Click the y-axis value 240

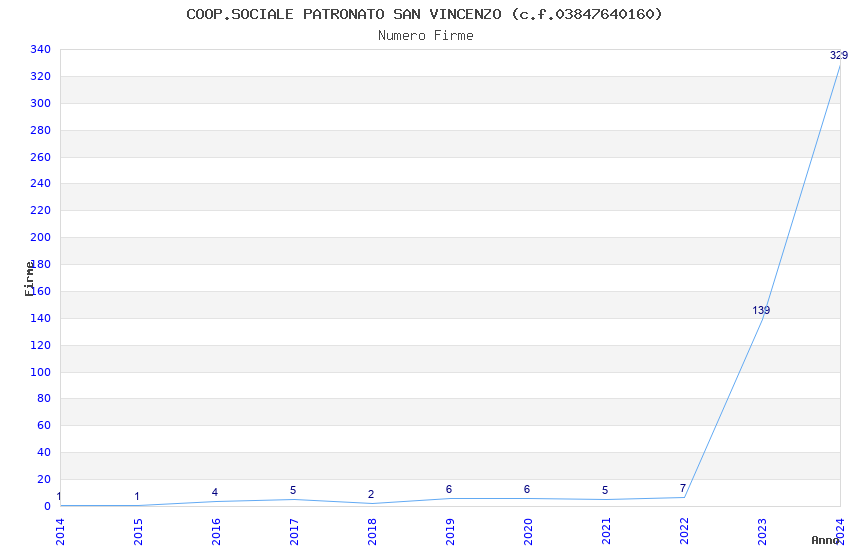[x=41, y=183]
